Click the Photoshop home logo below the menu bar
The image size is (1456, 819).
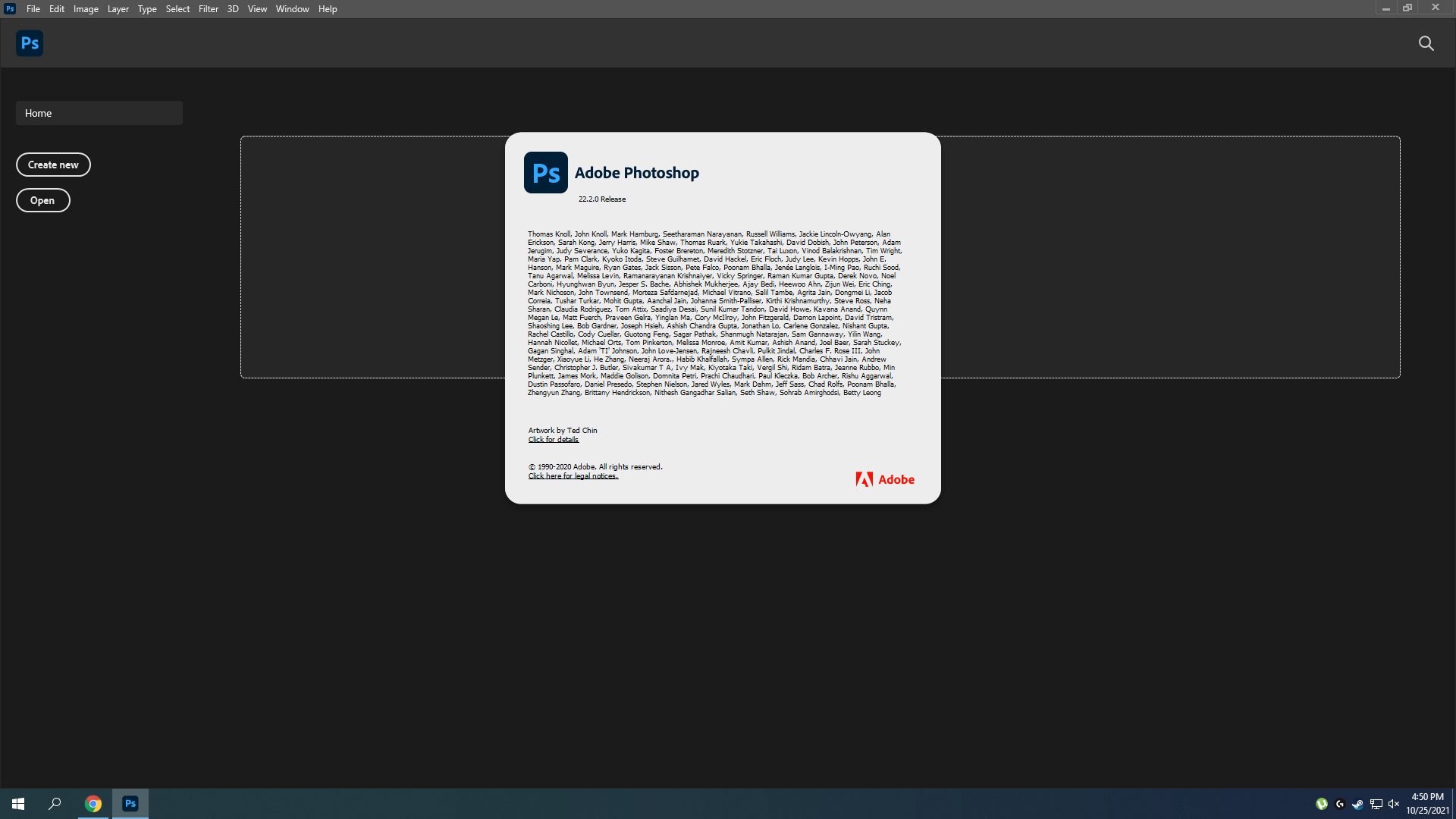[x=30, y=43]
